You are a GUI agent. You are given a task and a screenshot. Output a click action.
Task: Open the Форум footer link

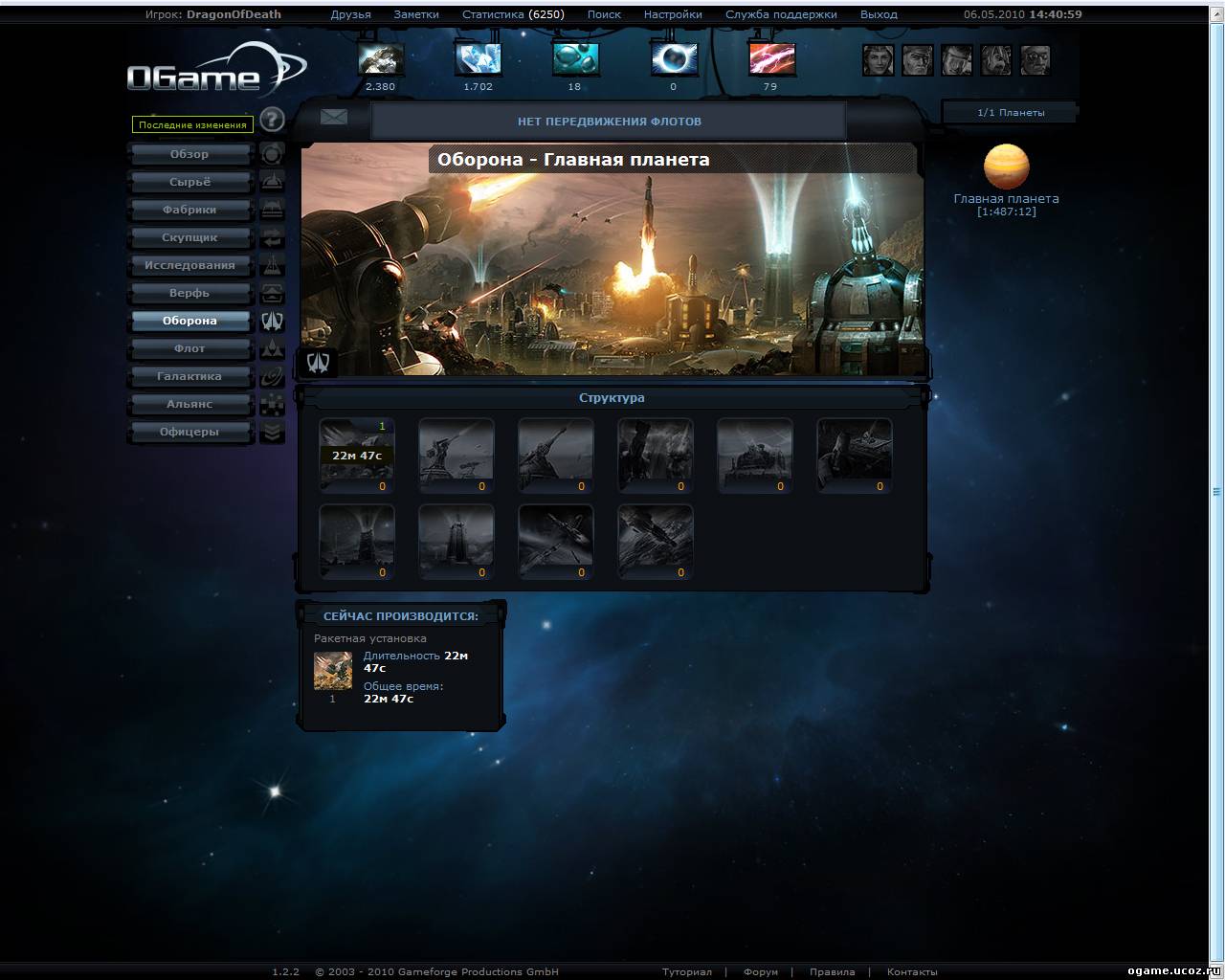click(x=761, y=971)
